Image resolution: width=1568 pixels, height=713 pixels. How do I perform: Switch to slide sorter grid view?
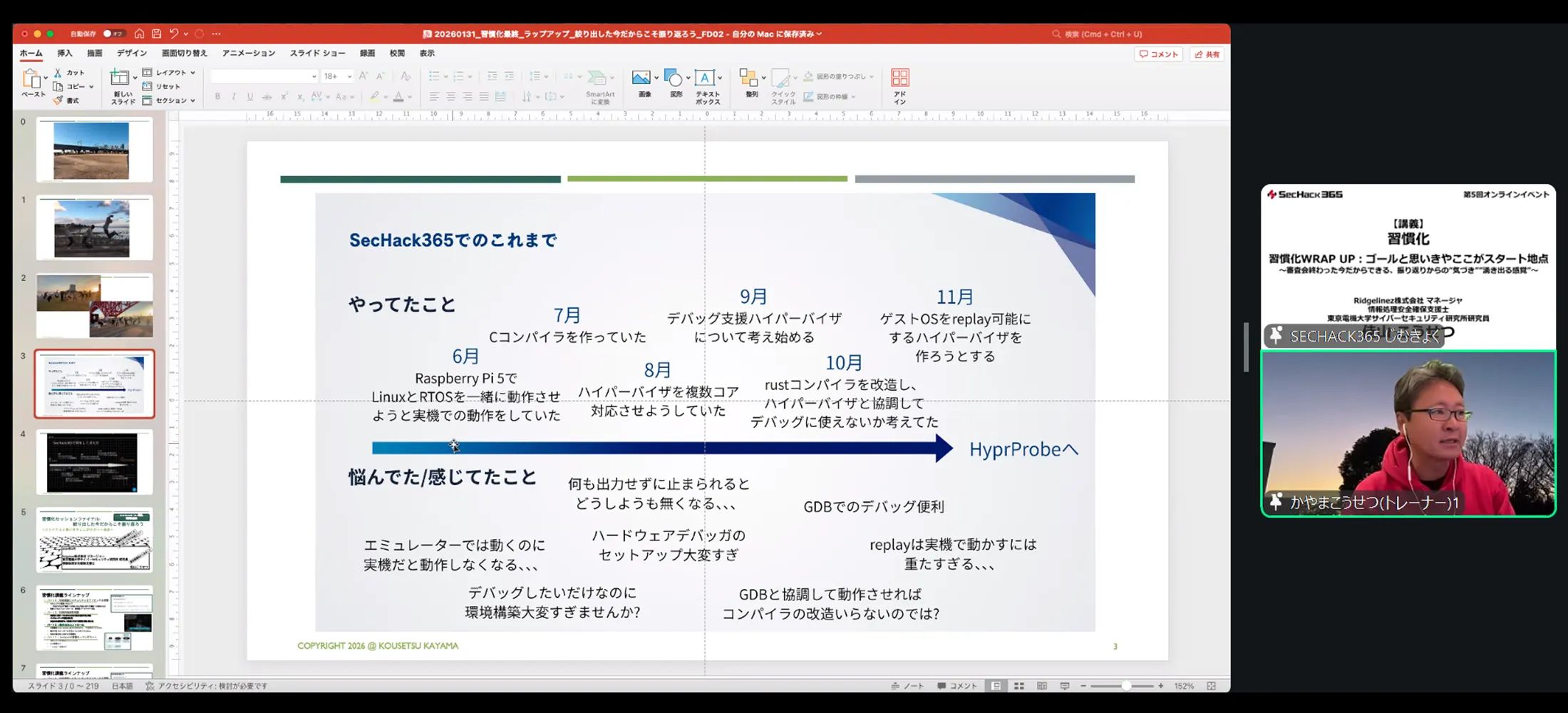[x=1019, y=686]
